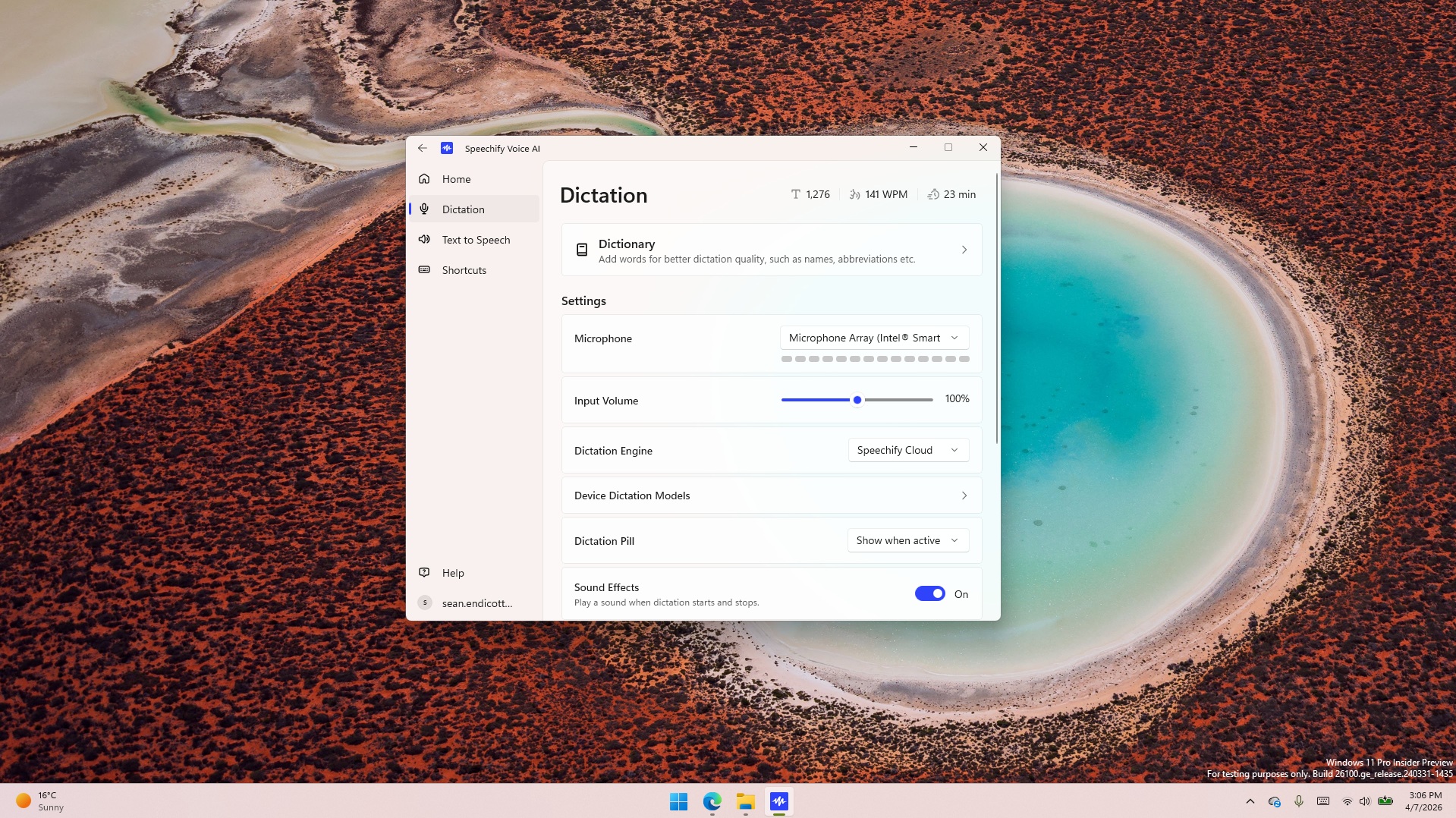Open the Dictation Pill visibility dropdown
Viewport: 1456px width, 818px height.
907,540
